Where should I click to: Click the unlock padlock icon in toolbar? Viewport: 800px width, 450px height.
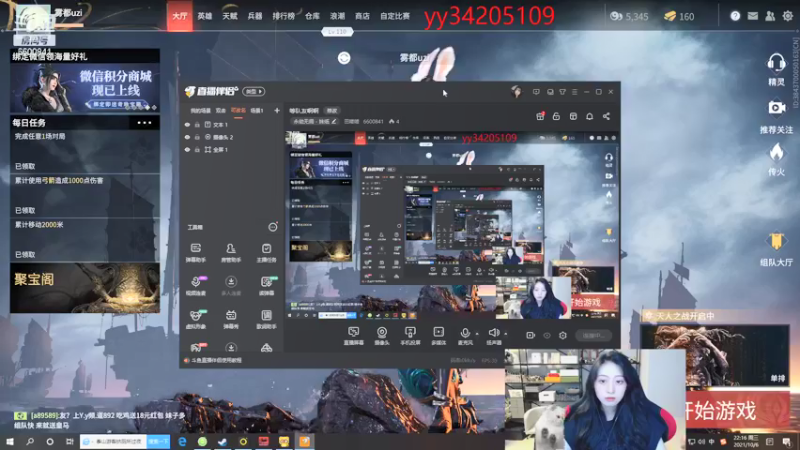(x=556, y=116)
